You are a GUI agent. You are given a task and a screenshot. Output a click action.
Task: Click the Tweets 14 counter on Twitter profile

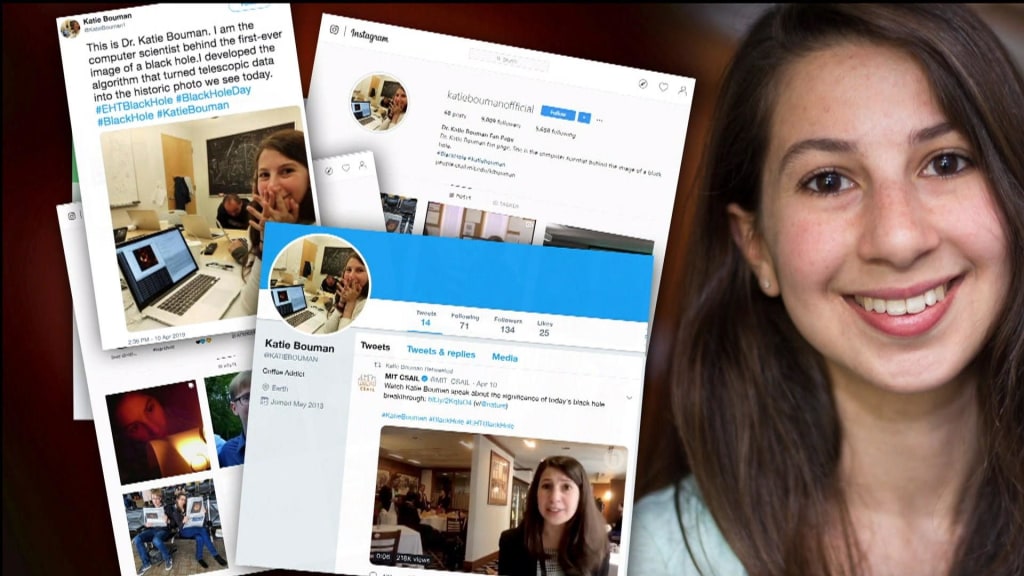coord(426,318)
